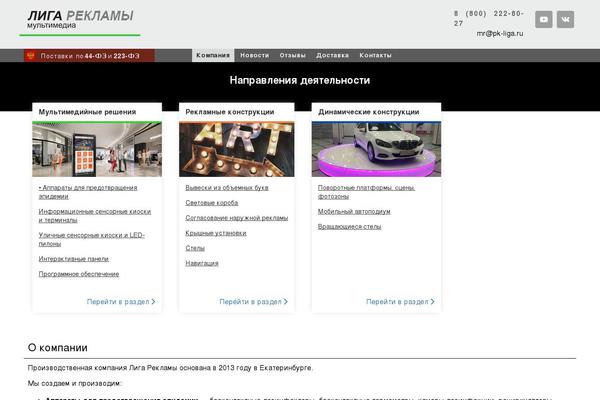Image resolution: width=600 pixels, height=400 pixels.
Task: Open Вывески из объемных букв link
Action: tap(227, 188)
